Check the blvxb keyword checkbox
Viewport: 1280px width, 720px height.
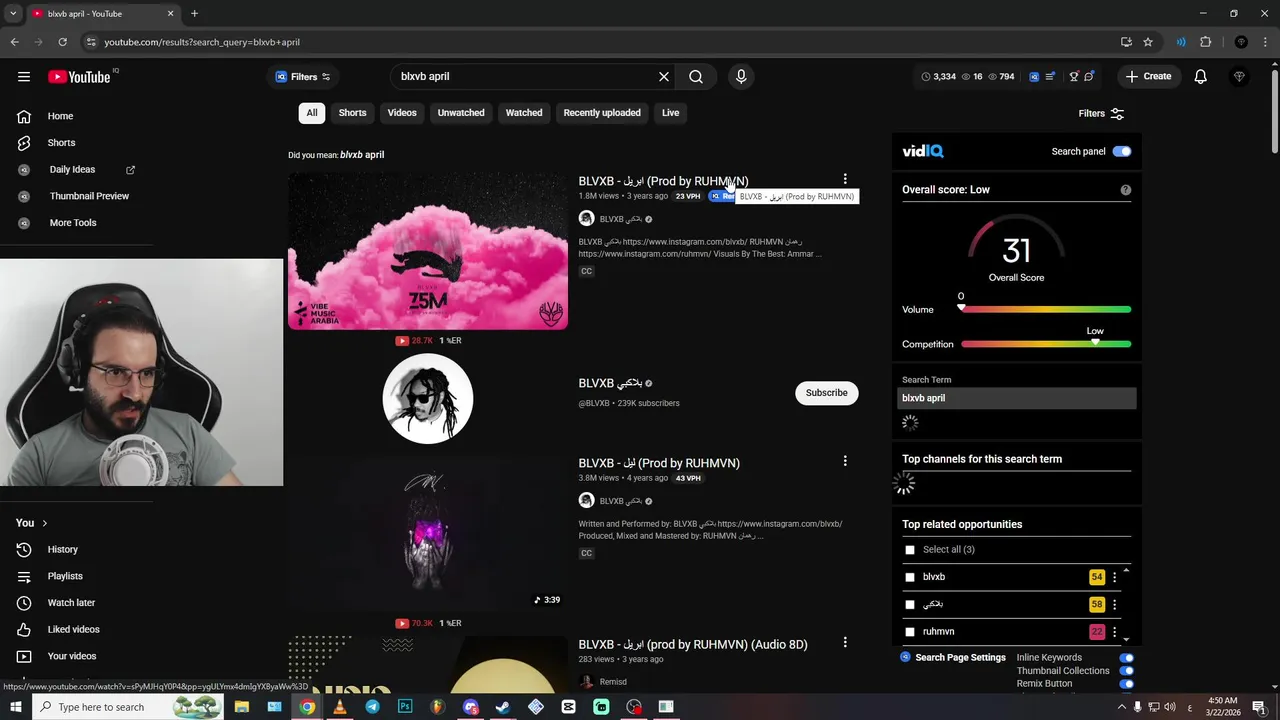click(910, 577)
